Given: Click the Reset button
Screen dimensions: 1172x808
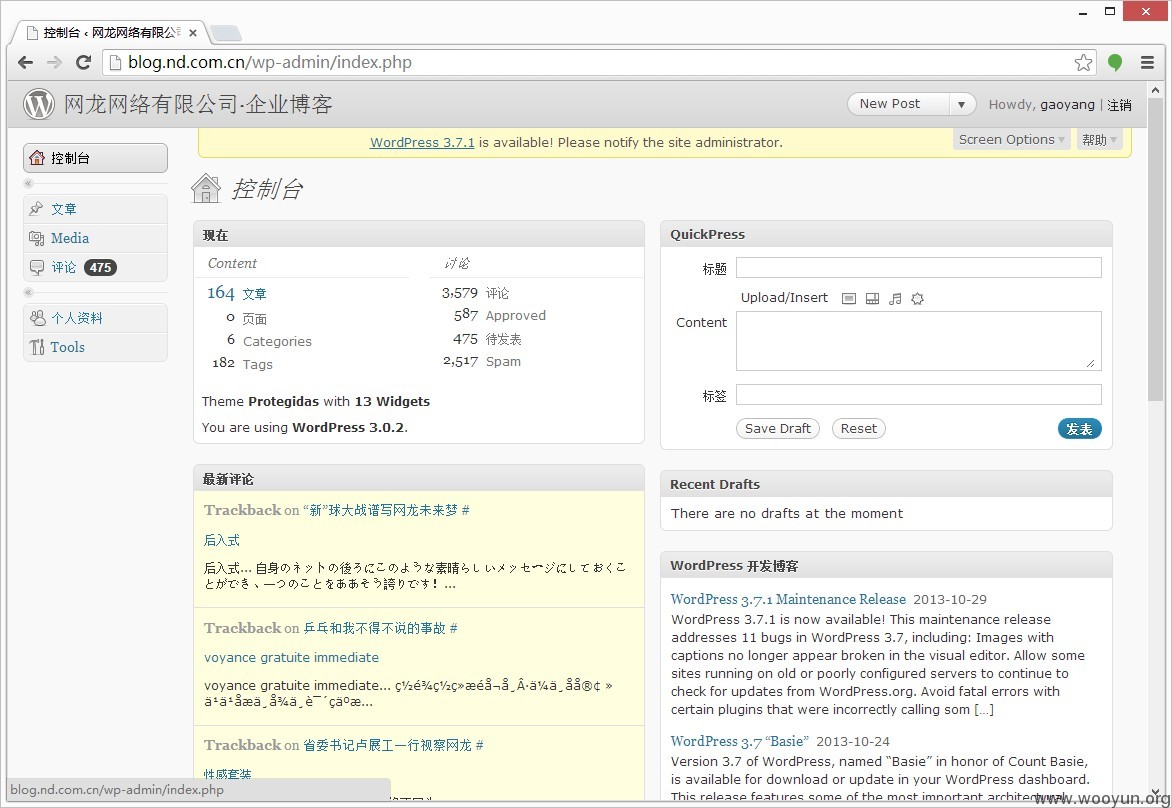Looking at the screenshot, I should point(858,428).
